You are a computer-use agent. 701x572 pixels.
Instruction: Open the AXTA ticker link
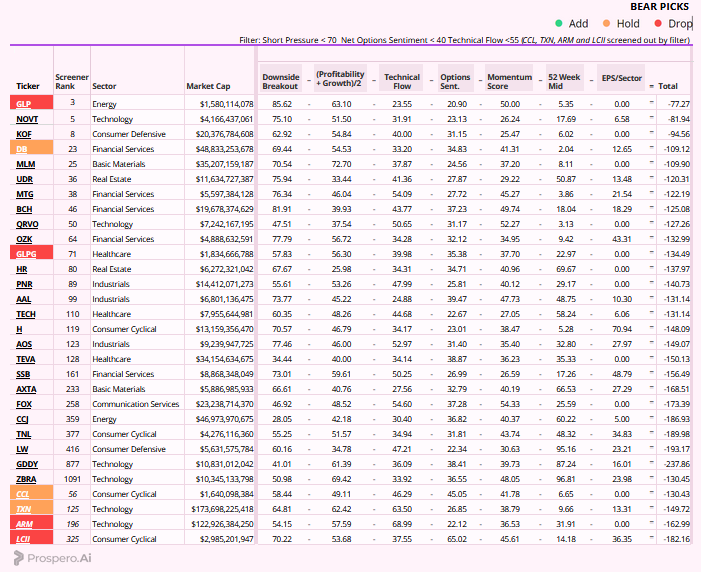point(26,389)
